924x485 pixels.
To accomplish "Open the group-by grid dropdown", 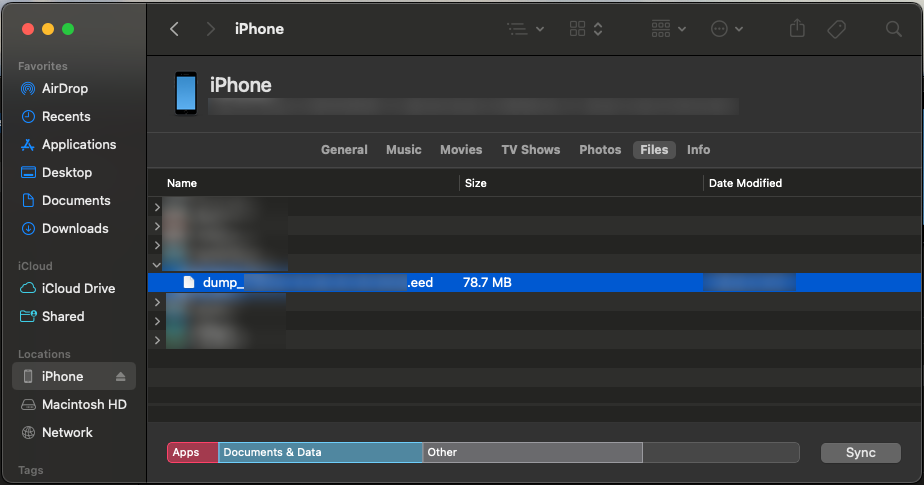I will tap(668, 29).
